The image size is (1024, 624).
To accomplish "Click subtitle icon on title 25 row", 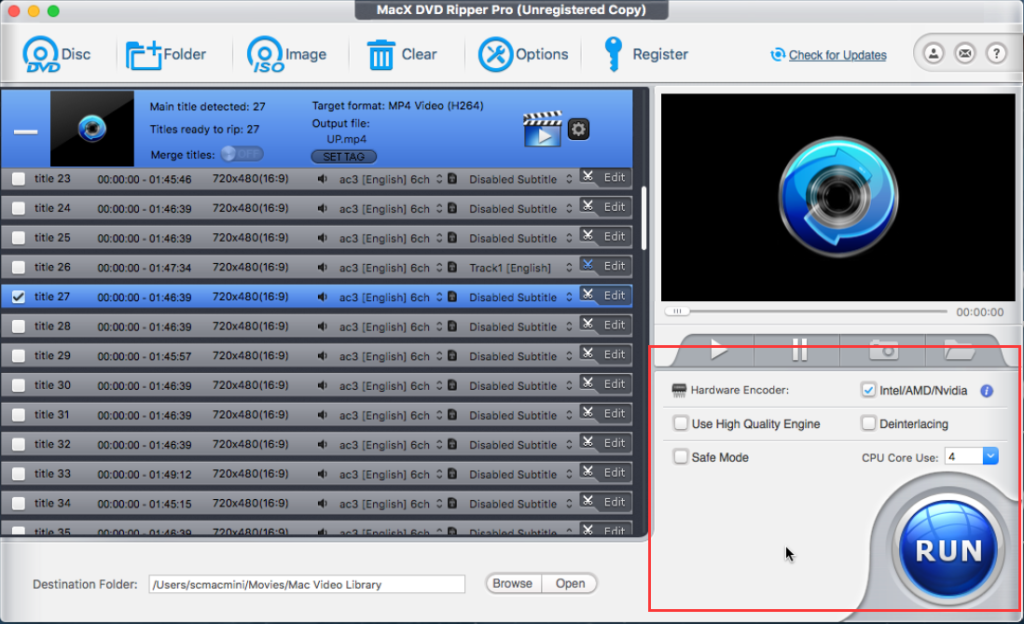I will (x=452, y=238).
